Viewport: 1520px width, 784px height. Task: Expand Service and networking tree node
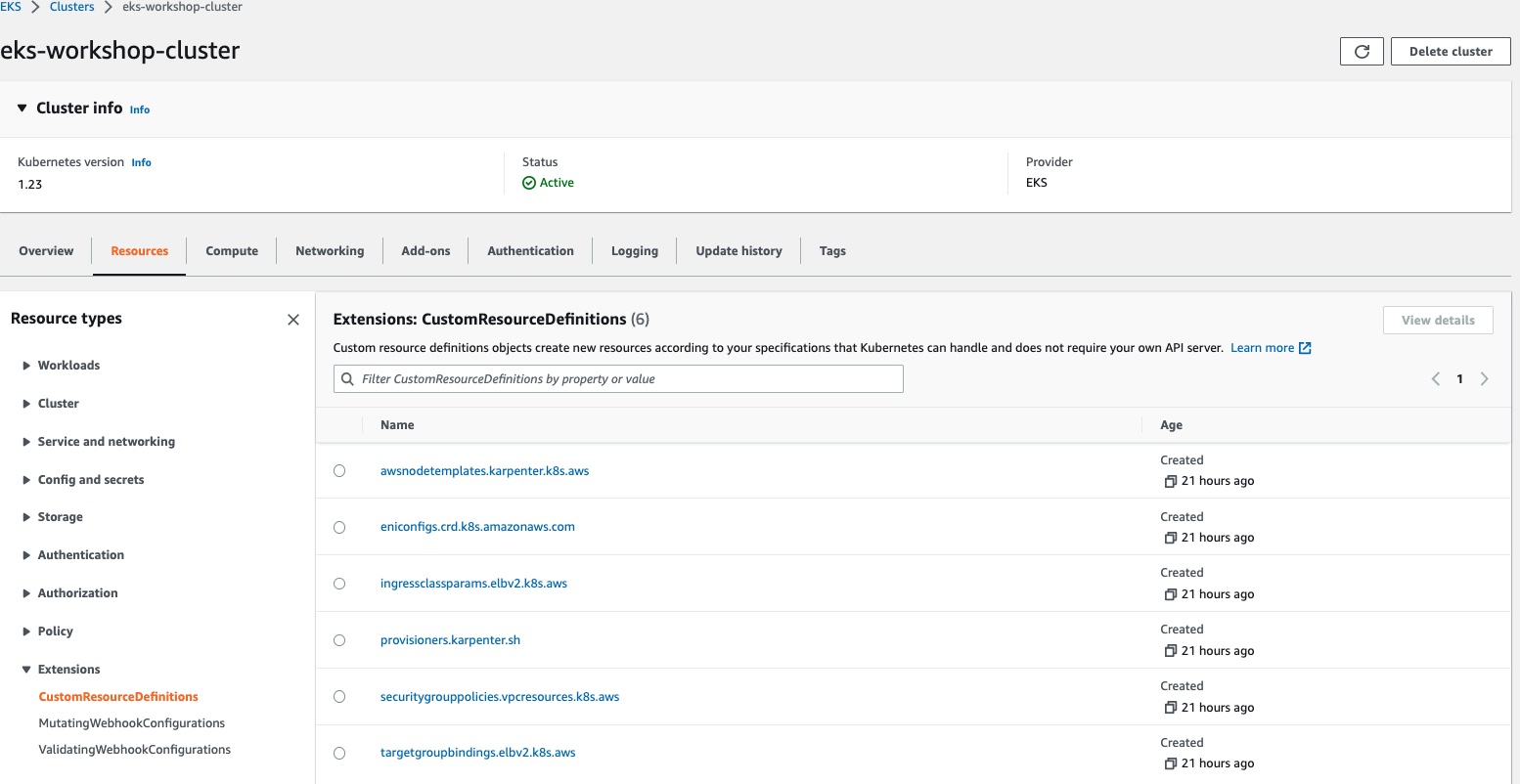coord(26,442)
